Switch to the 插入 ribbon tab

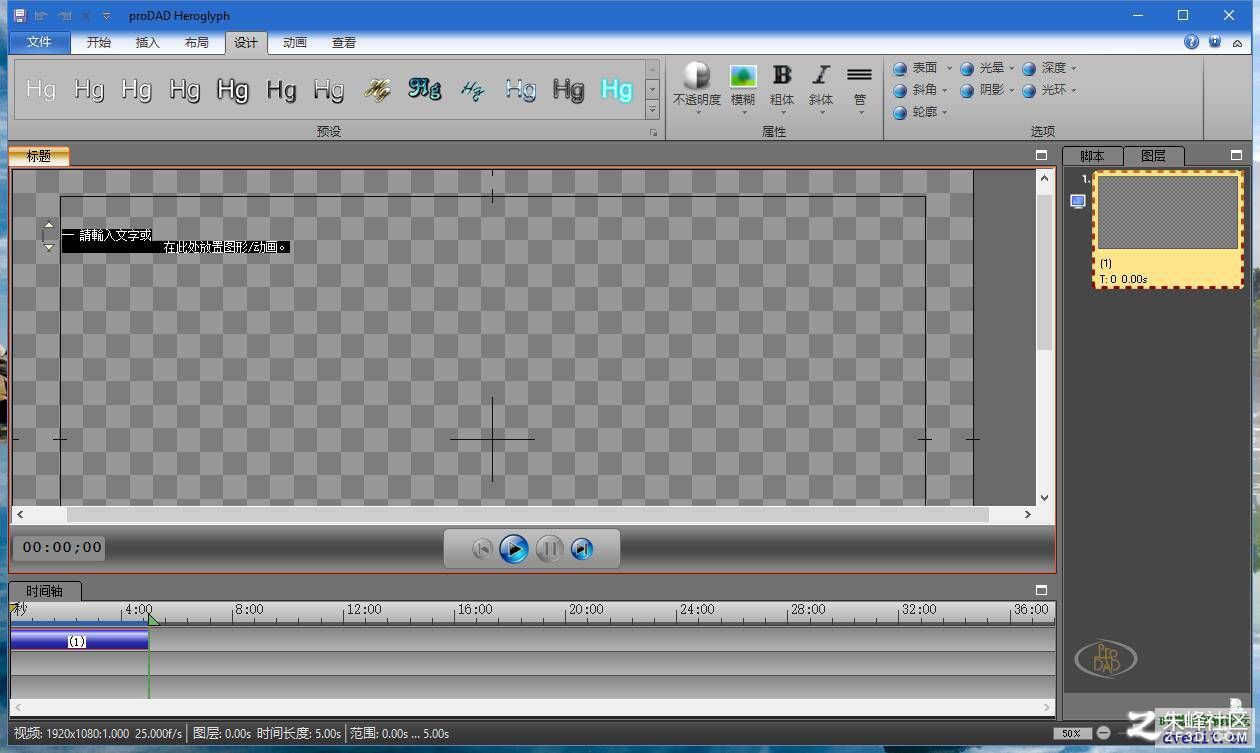(x=147, y=42)
